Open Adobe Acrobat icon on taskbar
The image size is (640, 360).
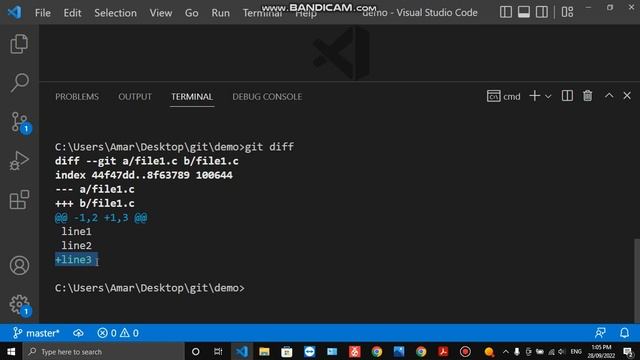click(x=443, y=351)
